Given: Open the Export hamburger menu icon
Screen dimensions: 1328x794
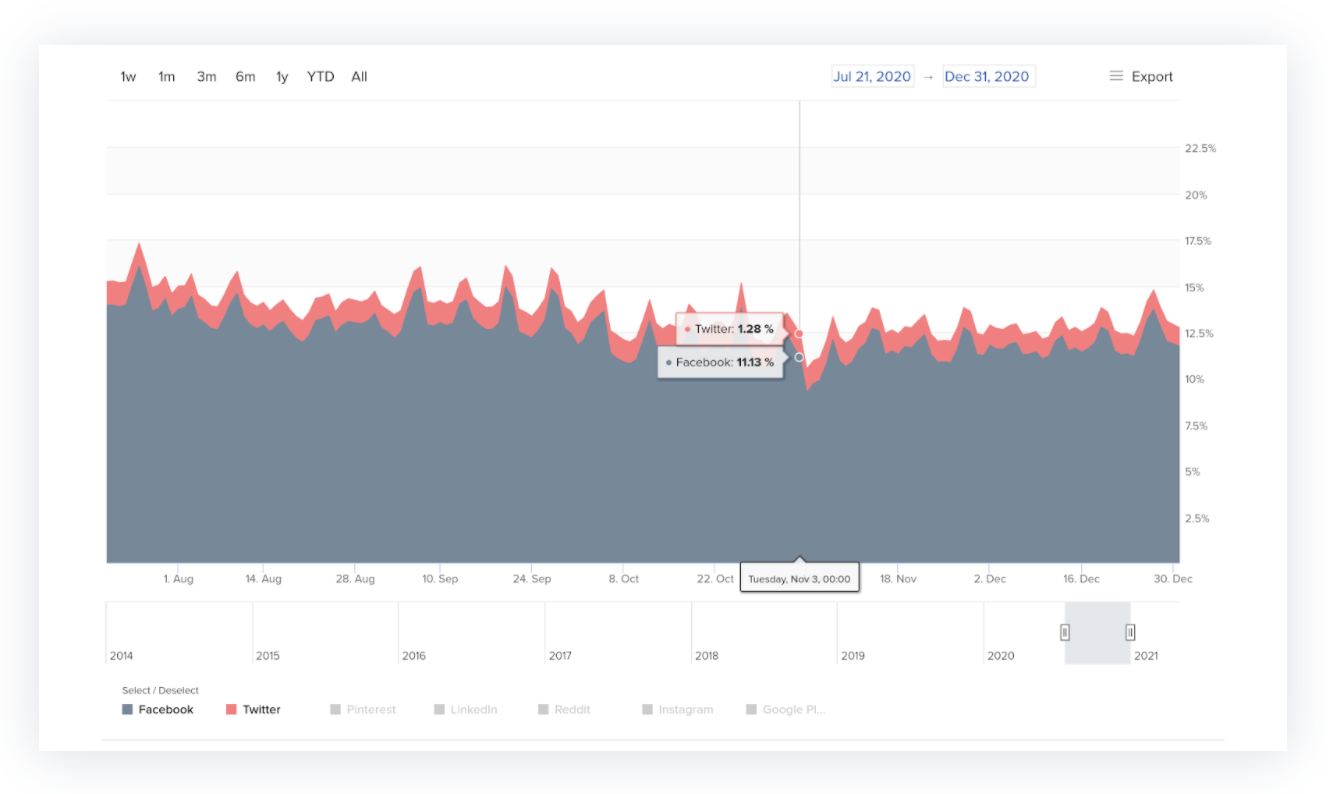Looking at the screenshot, I should 1116,76.
